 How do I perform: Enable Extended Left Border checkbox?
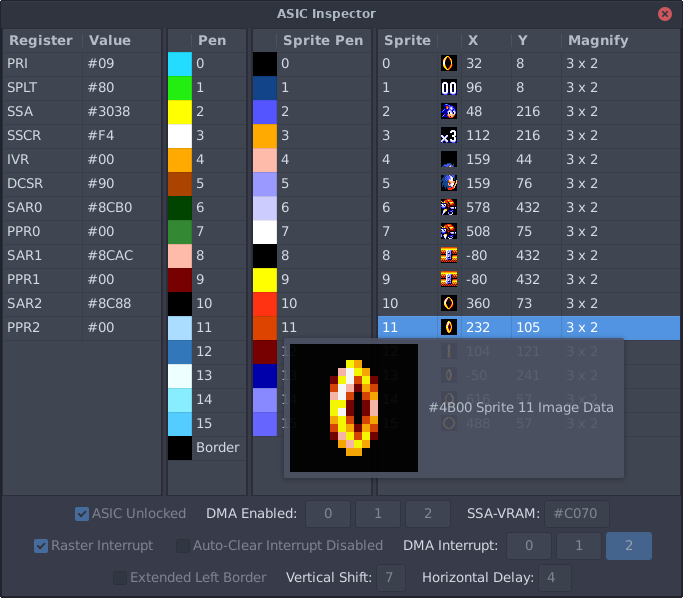(x=120, y=578)
